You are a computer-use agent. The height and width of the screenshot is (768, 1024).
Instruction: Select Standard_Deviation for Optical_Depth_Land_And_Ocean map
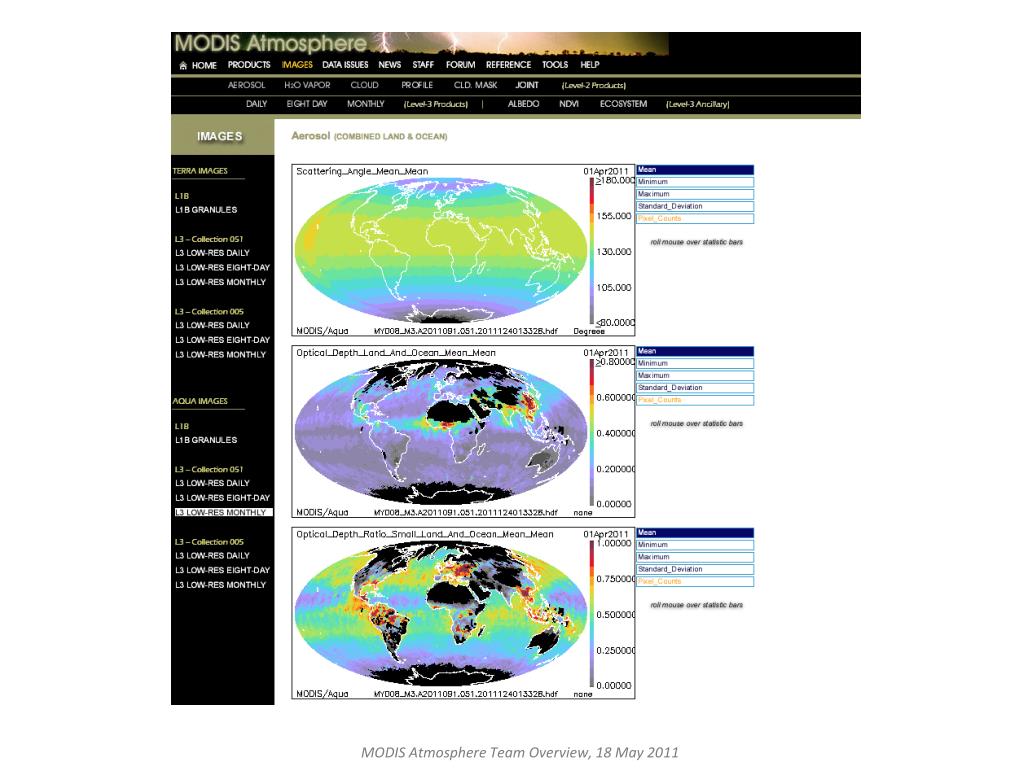695,388
